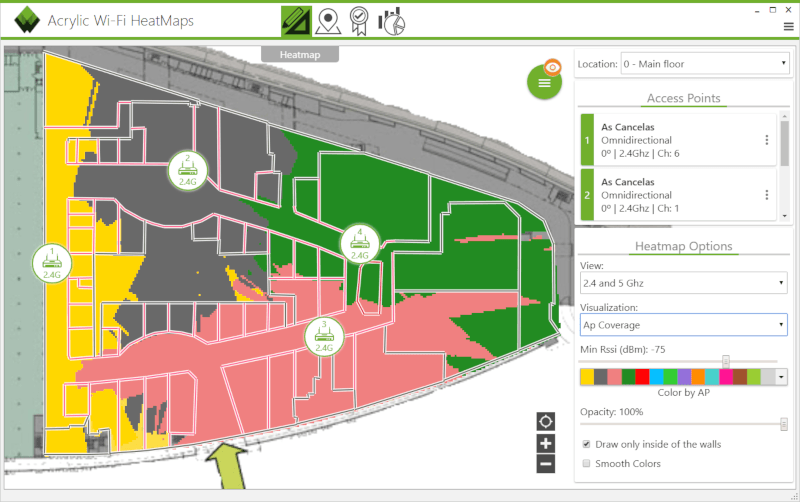Enable Draw only inside of the walls checkbox
Screen dimensions: 800x502
coord(587,444)
